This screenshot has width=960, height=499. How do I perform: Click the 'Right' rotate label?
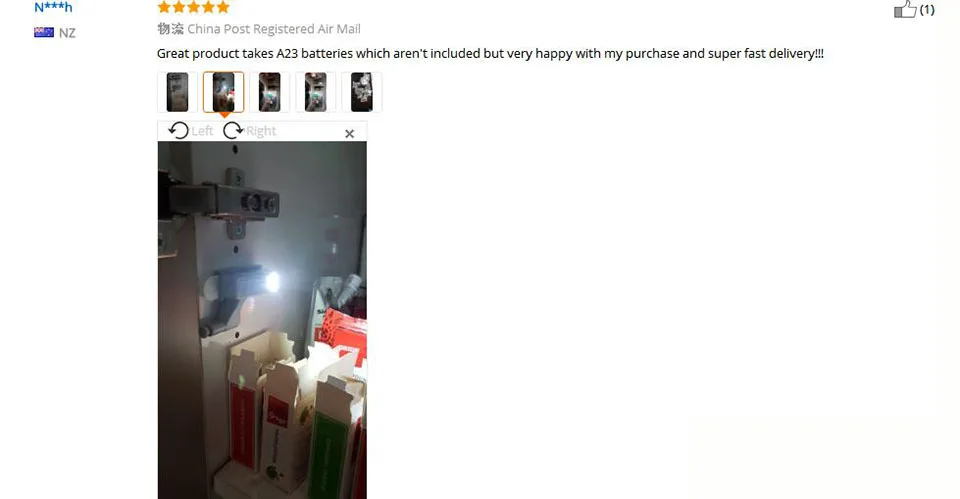coord(261,131)
